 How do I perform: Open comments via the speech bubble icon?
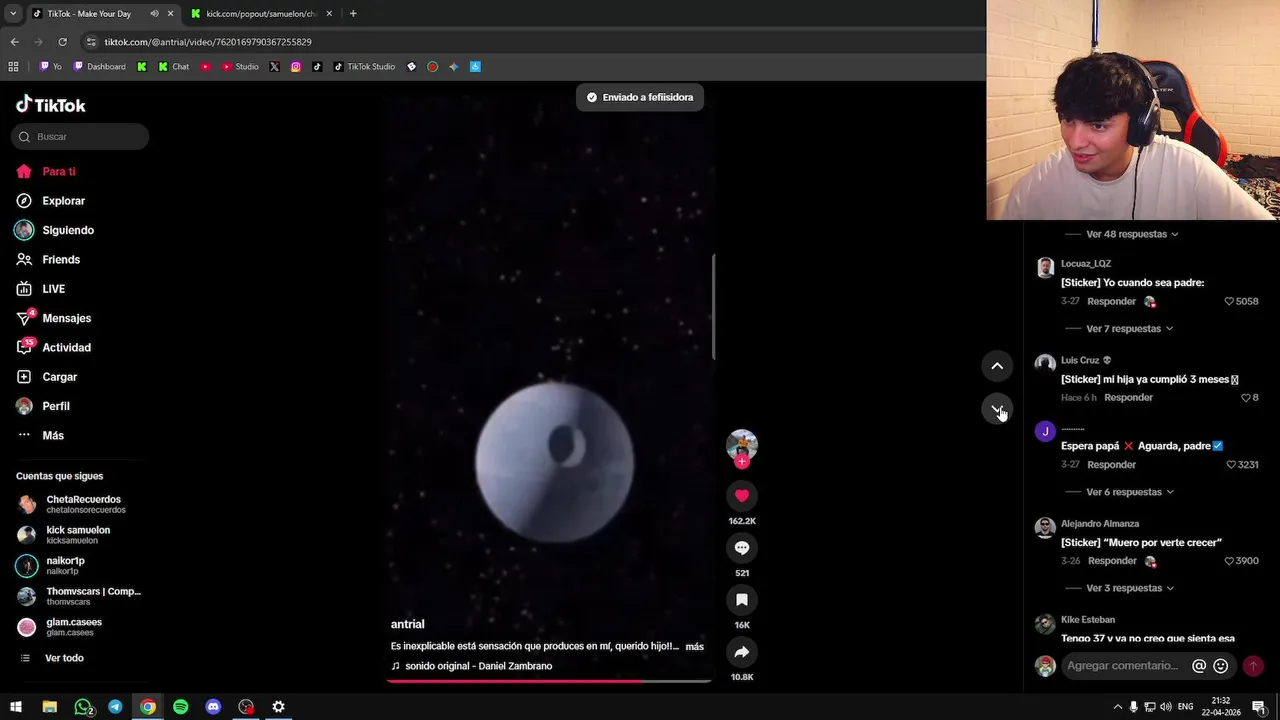[742, 548]
